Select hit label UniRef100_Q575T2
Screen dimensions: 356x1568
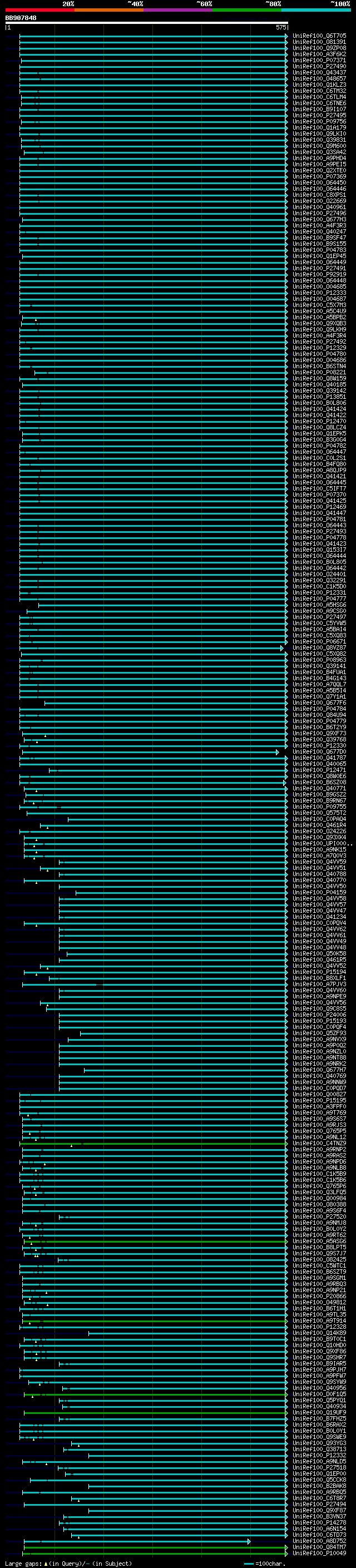click(x=319, y=813)
